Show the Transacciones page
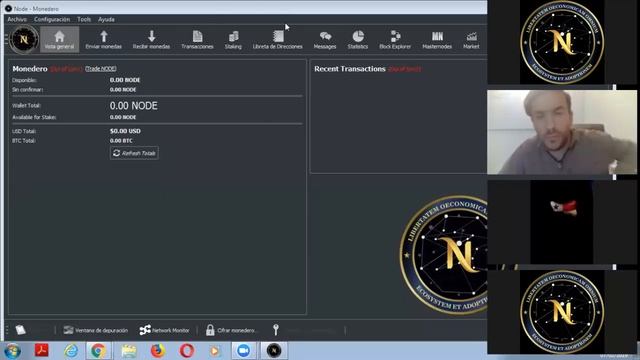Image resolution: width=640 pixels, height=360 pixels. 197,40
